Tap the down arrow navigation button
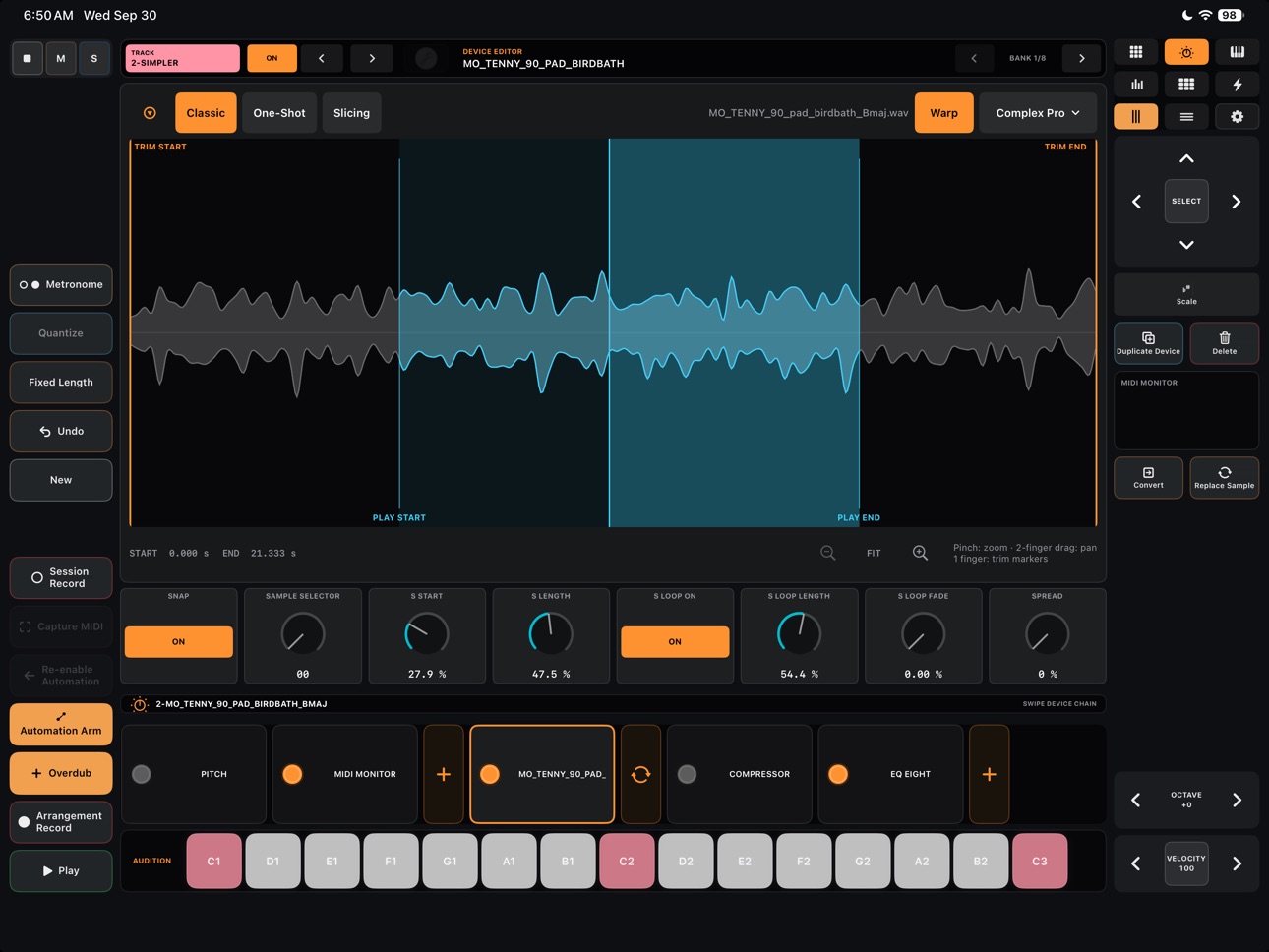This screenshot has height=952, width=1269. pyautogui.click(x=1186, y=245)
